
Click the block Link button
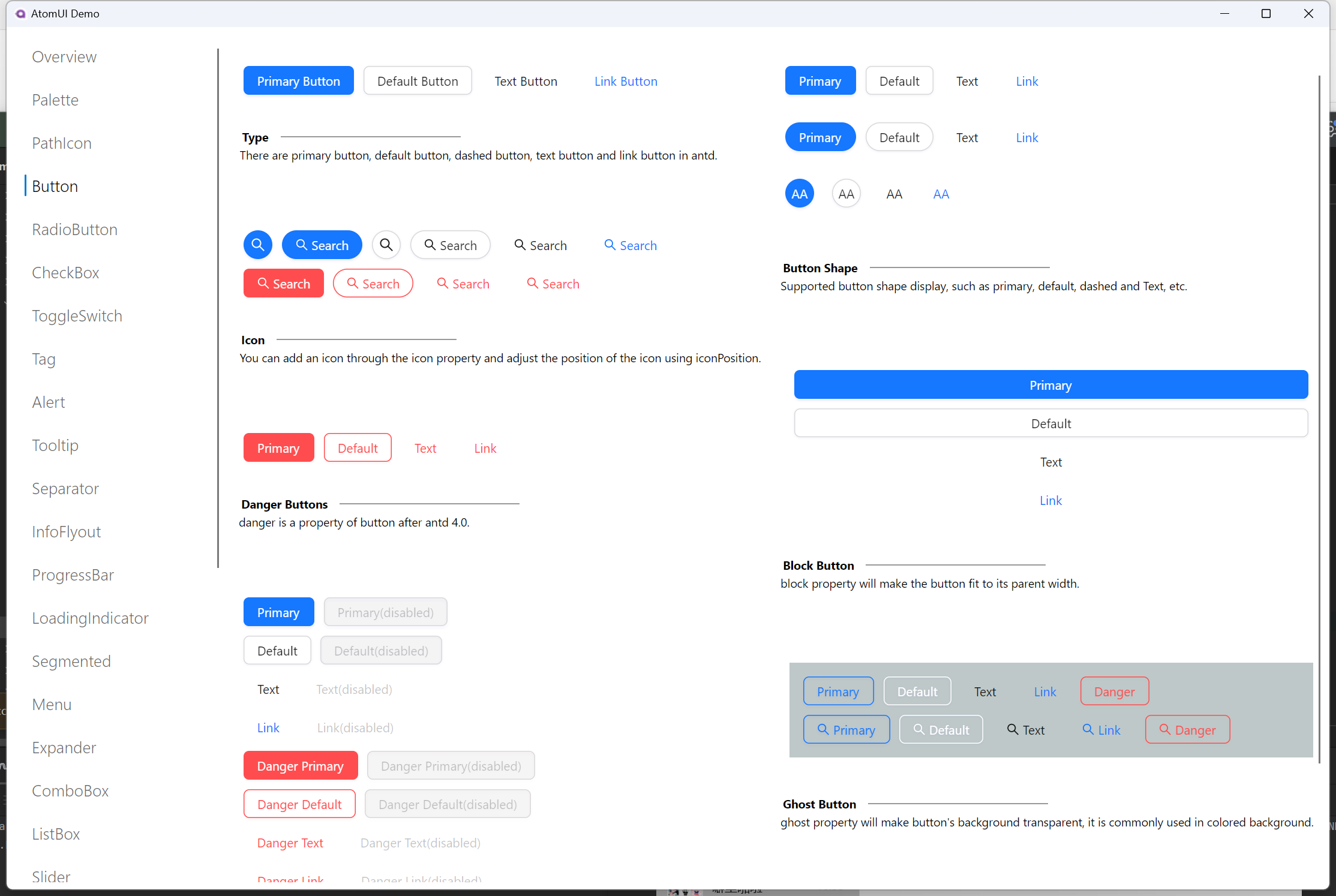click(1051, 500)
